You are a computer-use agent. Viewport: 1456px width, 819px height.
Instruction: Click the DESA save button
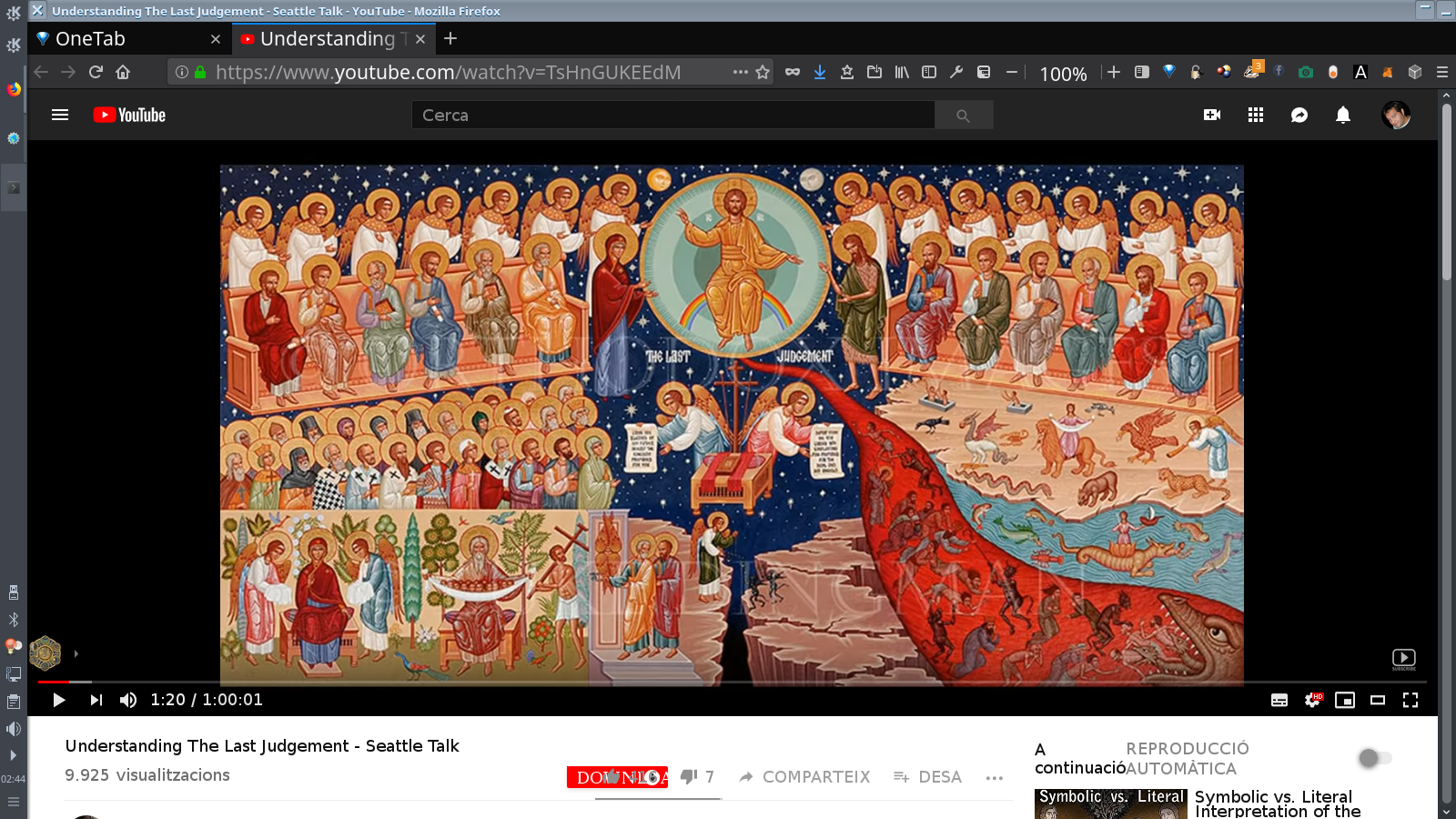(927, 777)
